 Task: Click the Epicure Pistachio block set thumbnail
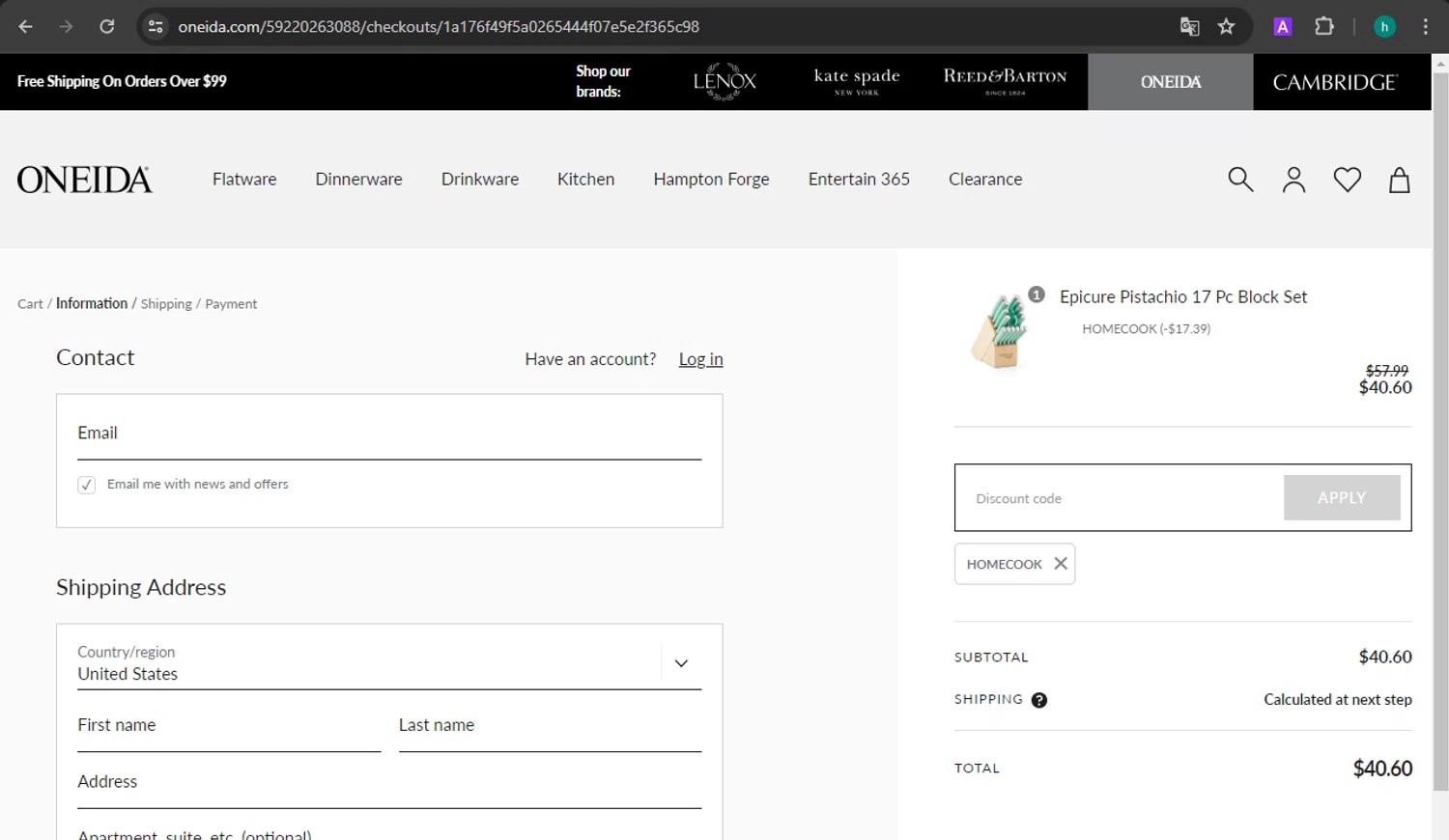(1002, 332)
